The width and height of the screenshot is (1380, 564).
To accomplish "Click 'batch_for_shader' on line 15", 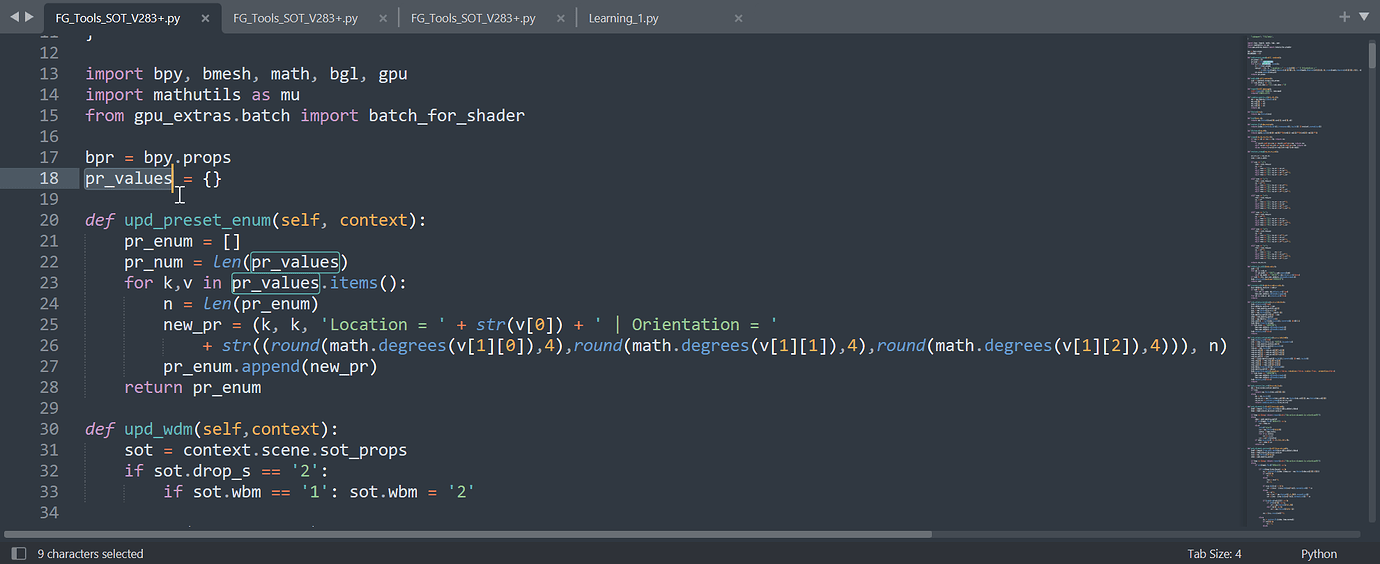I will point(447,116).
